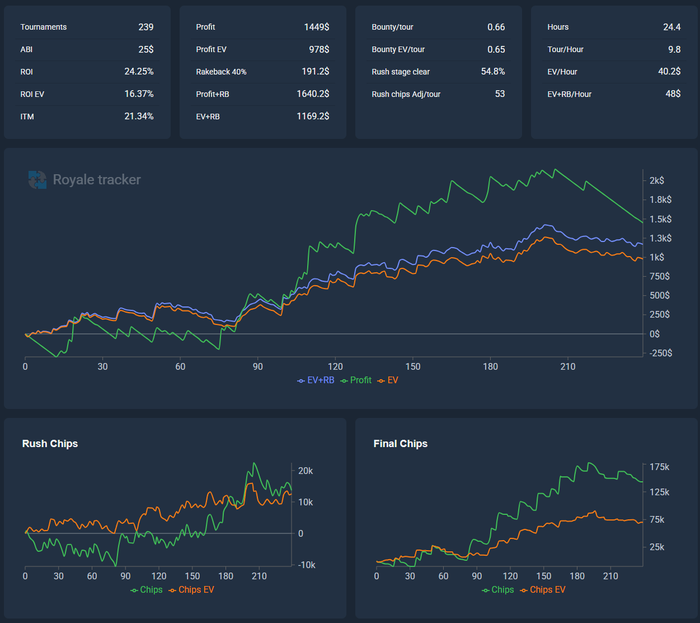Click the ABI value 25$
This screenshot has height=623, width=700.
click(146, 50)
